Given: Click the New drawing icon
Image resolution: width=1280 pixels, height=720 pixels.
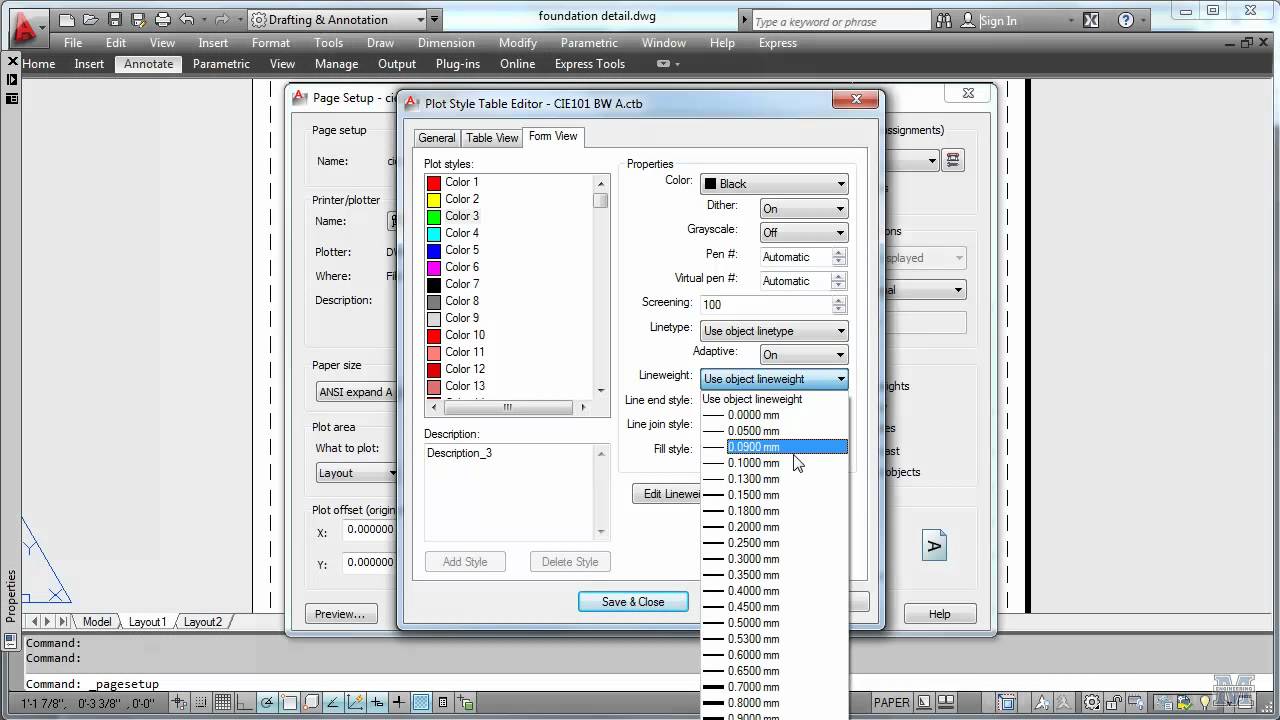Looking at the screenshot, I should [x=67, y=19].
